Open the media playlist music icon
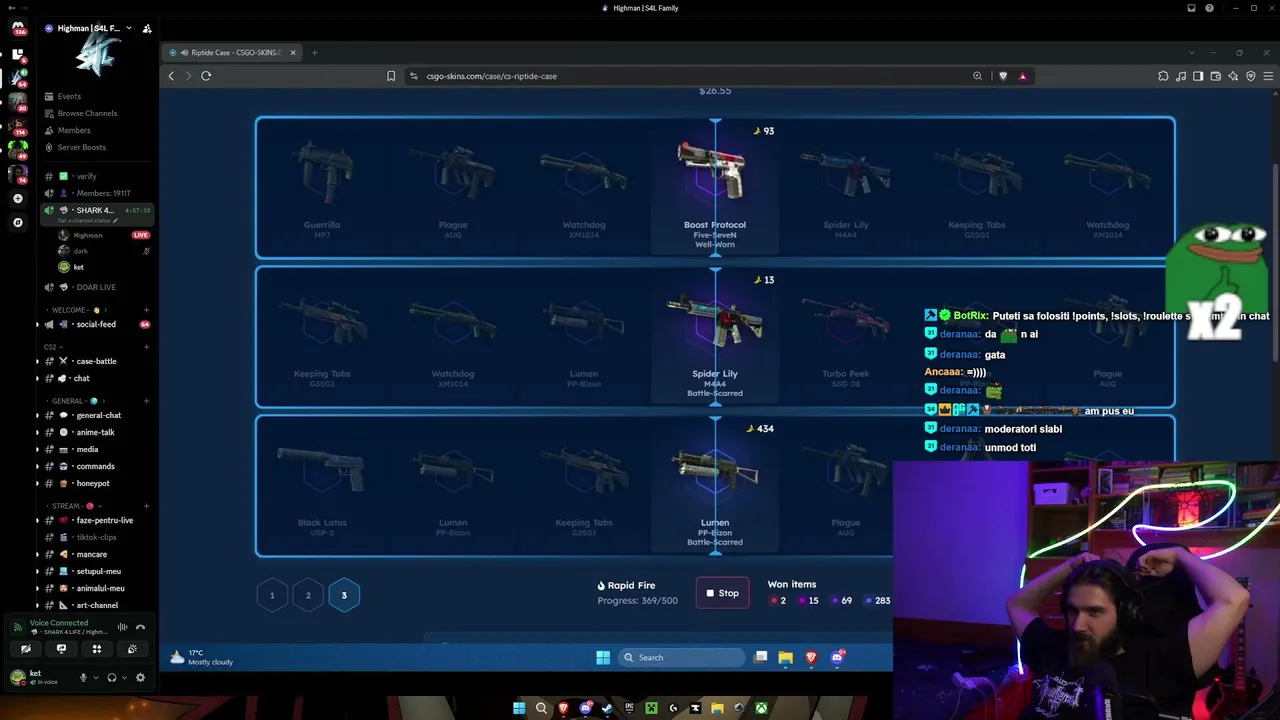 click(1181, 76)
